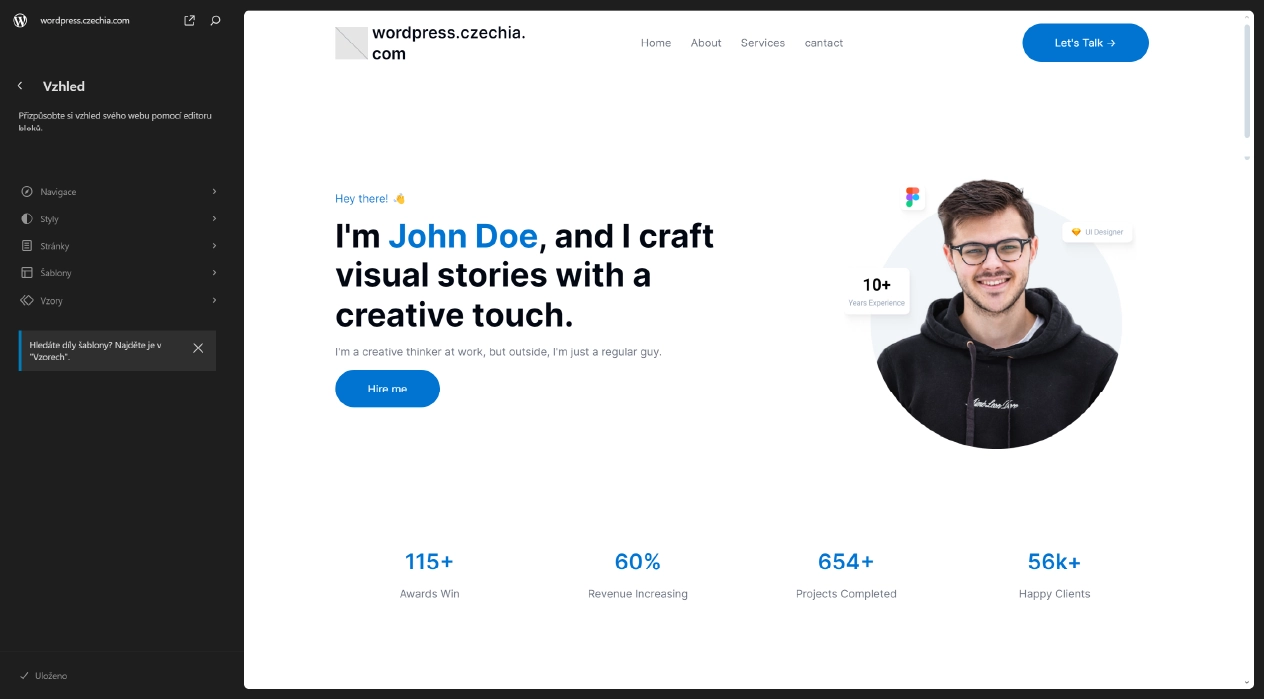
Task: Expand Navigace with its chevron
Action: 214,191
